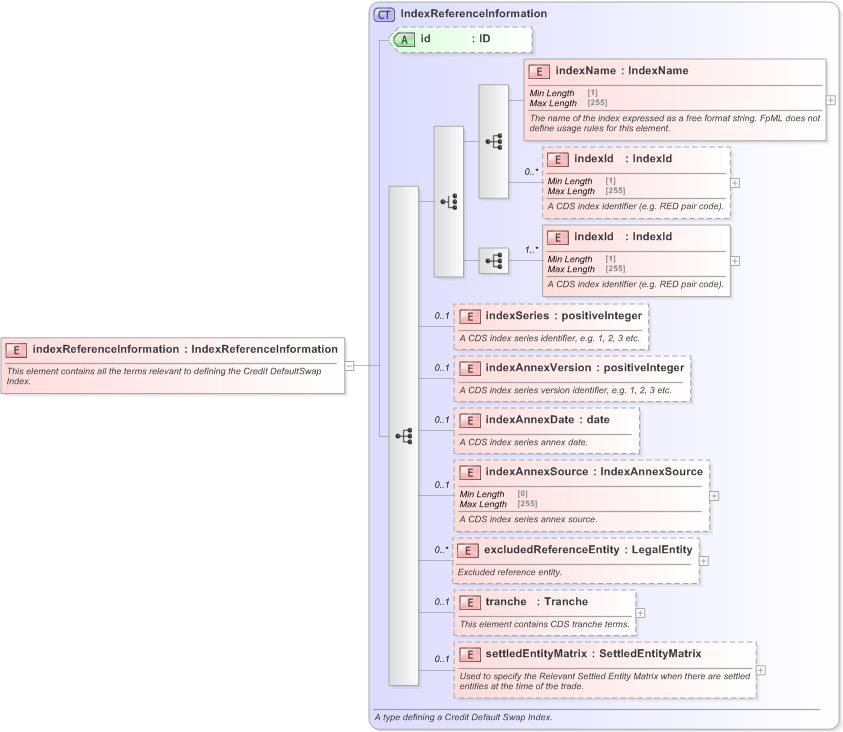Collapse the indexReferenceInformation element with the minus control

coord(349,366)
